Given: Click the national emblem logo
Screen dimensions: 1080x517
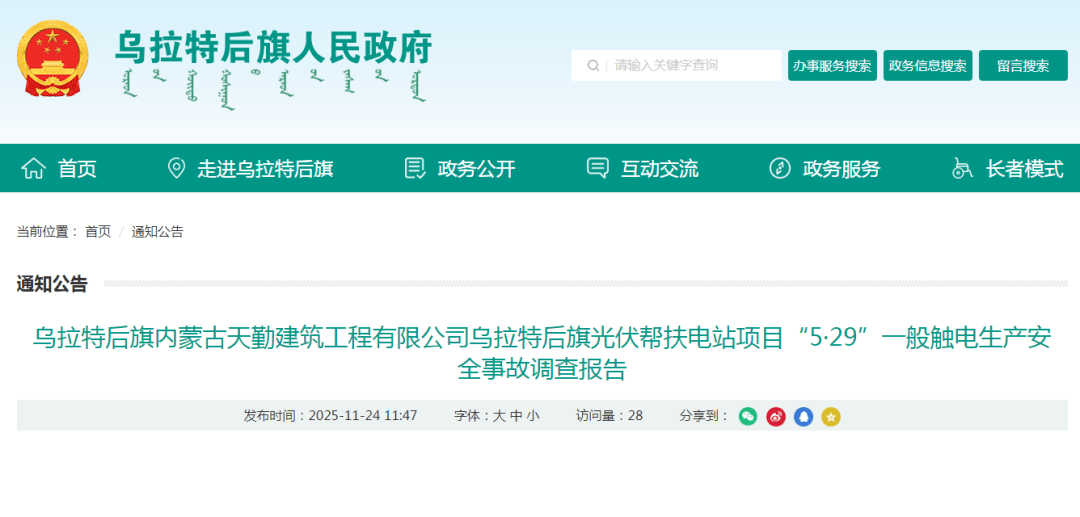Looking at the screenshot, I should 53,59.
